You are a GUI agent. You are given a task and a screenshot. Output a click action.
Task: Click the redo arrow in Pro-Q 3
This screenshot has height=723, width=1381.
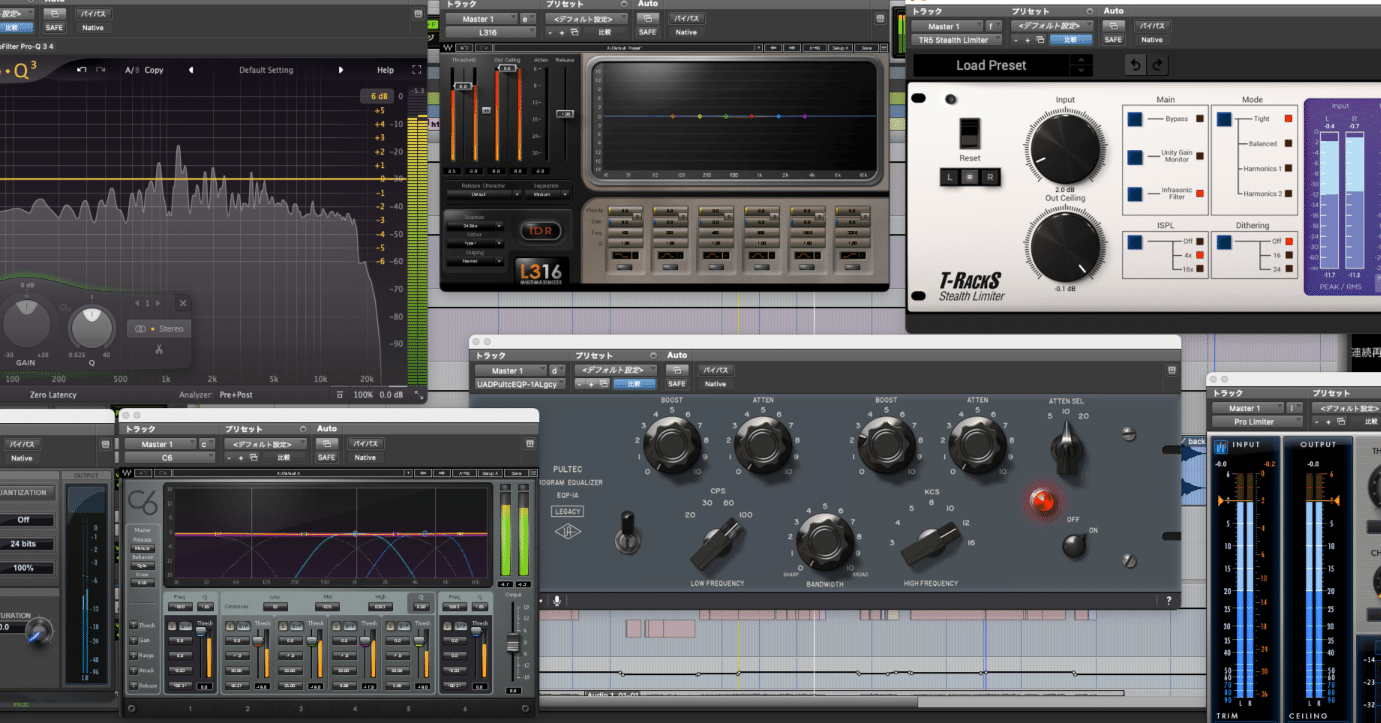point(101,70)
